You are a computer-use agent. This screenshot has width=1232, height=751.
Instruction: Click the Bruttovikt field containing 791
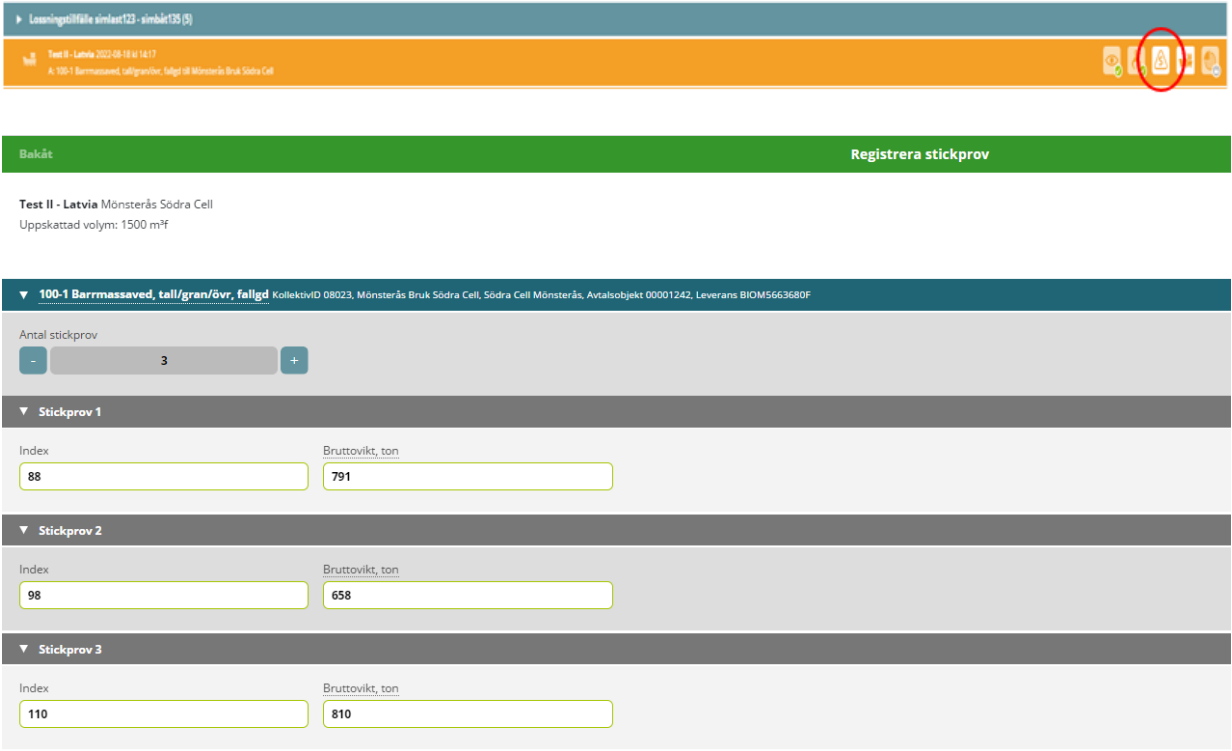click(467, 477)
